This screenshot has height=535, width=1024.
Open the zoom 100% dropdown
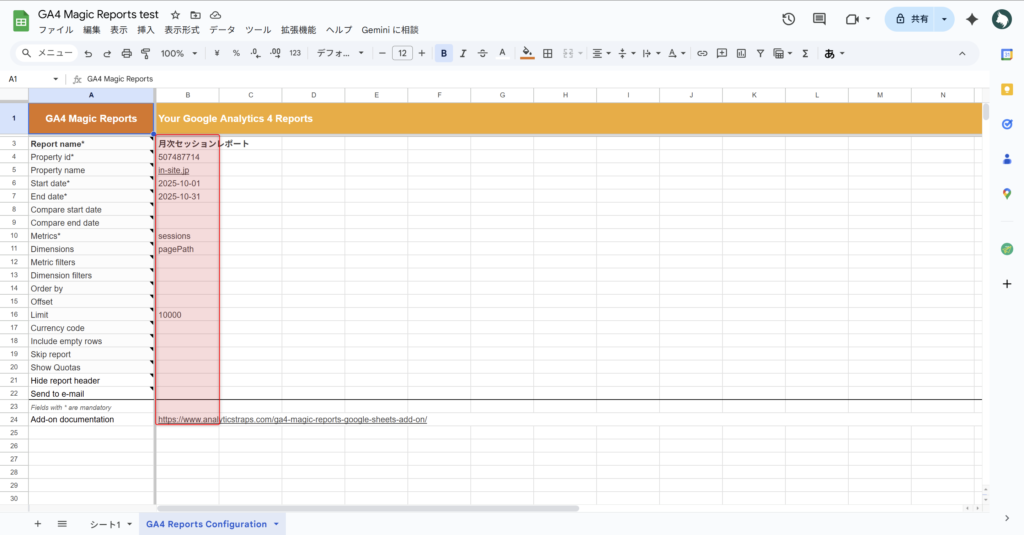tap(178, 53)
